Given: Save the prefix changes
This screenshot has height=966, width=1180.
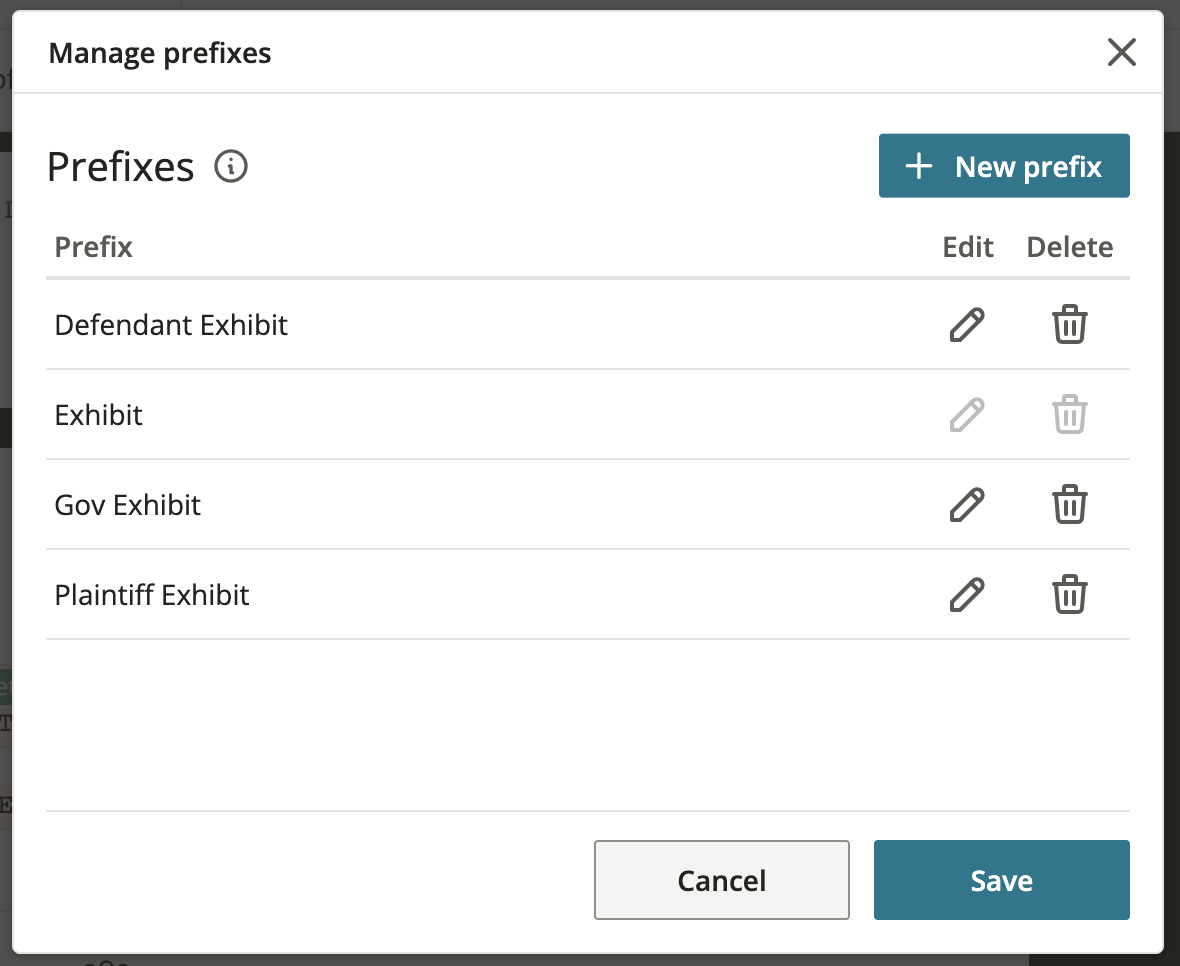Looking at the screenshot, I should pos(1001,880).
